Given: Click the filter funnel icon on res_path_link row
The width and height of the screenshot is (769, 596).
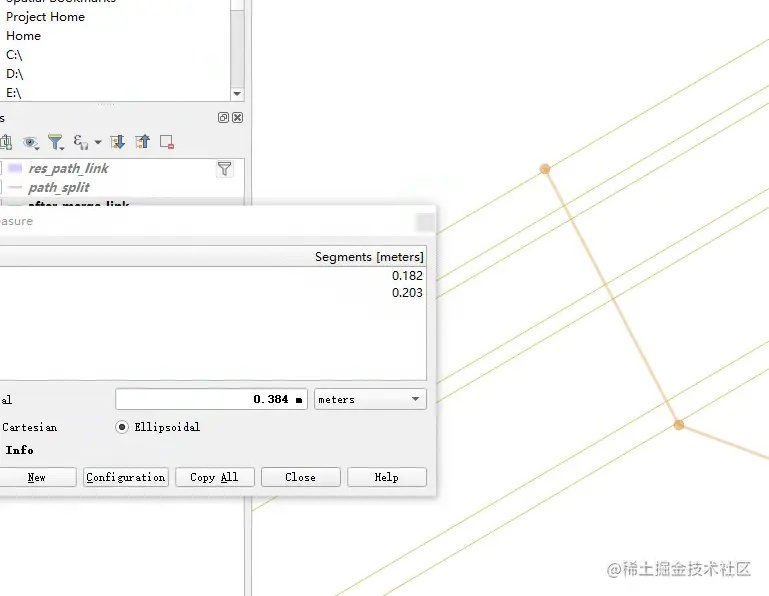Looking at the screenshot, I should pyautogui.click(x=225, y=169).
